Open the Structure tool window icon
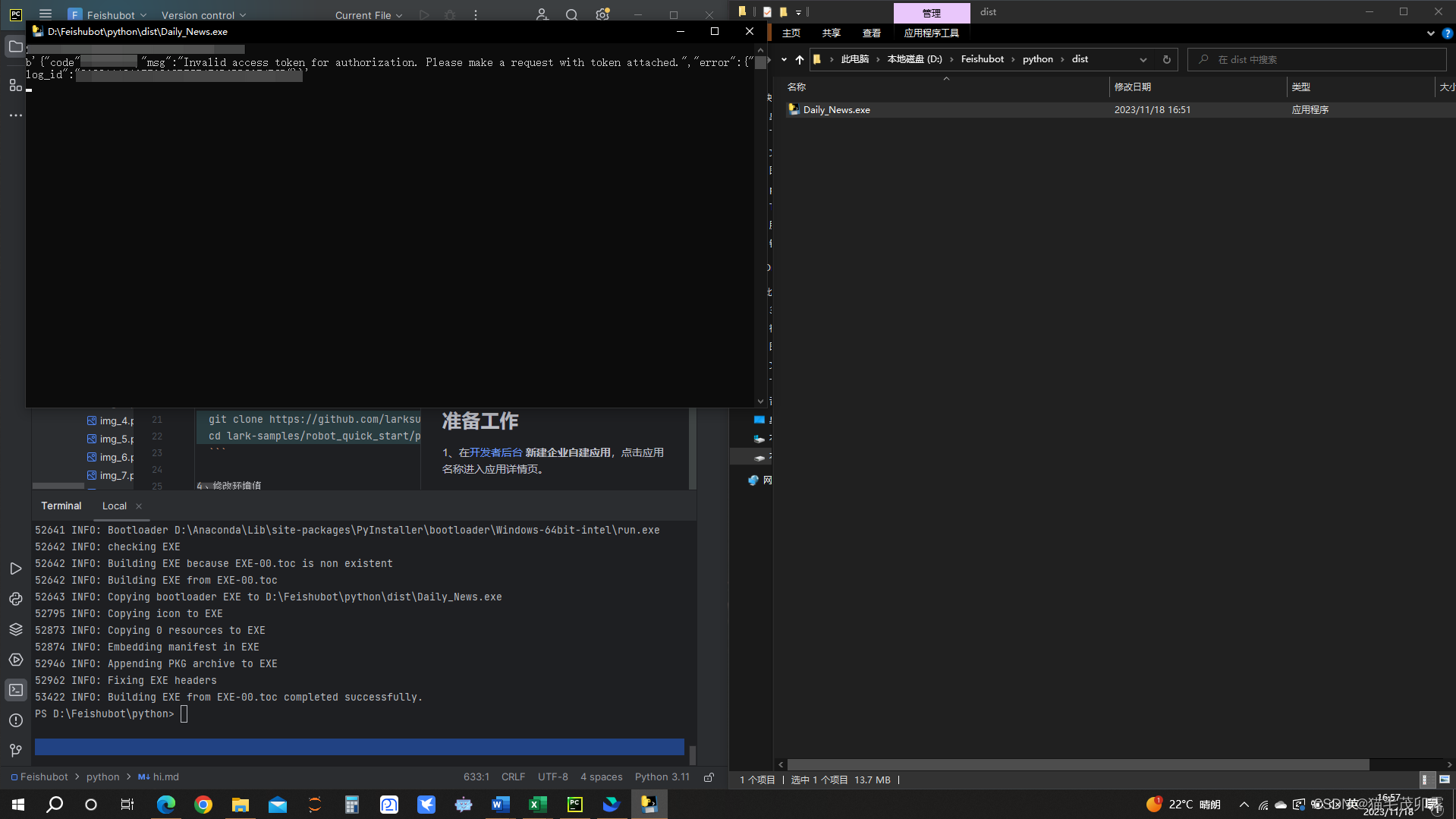Screen dimensions: 1456x819 click(16, 85)
